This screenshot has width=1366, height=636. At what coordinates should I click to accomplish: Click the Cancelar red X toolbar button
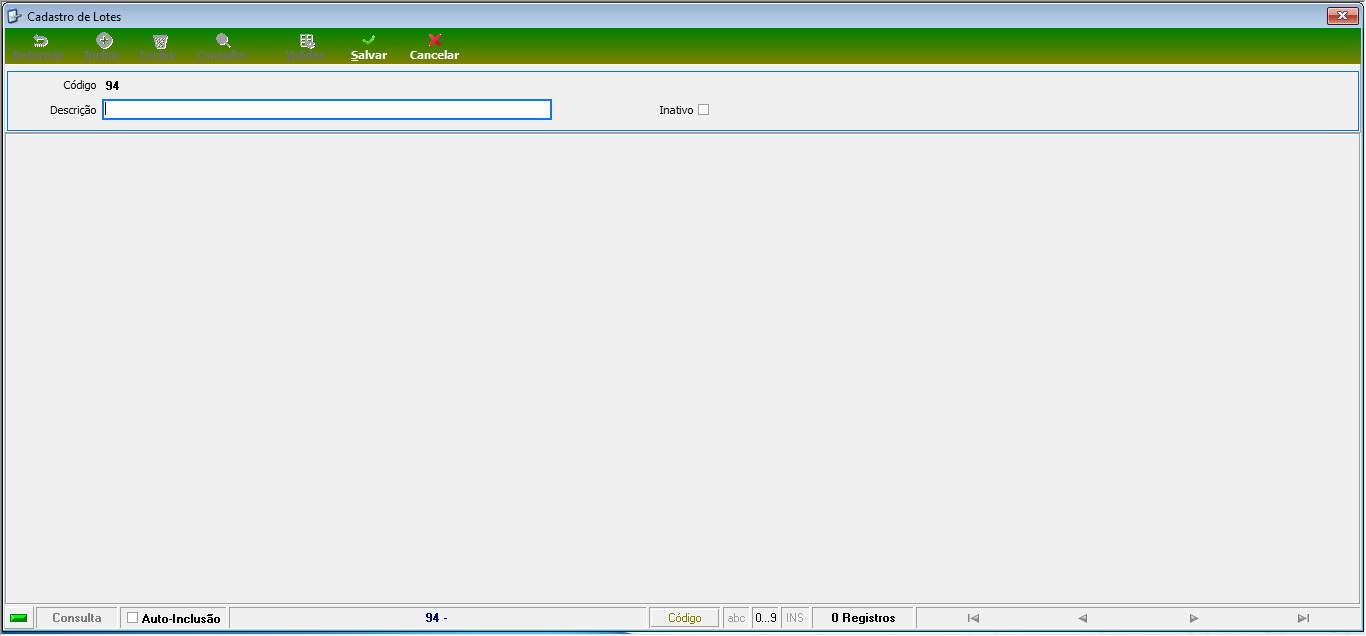(434, 47)
